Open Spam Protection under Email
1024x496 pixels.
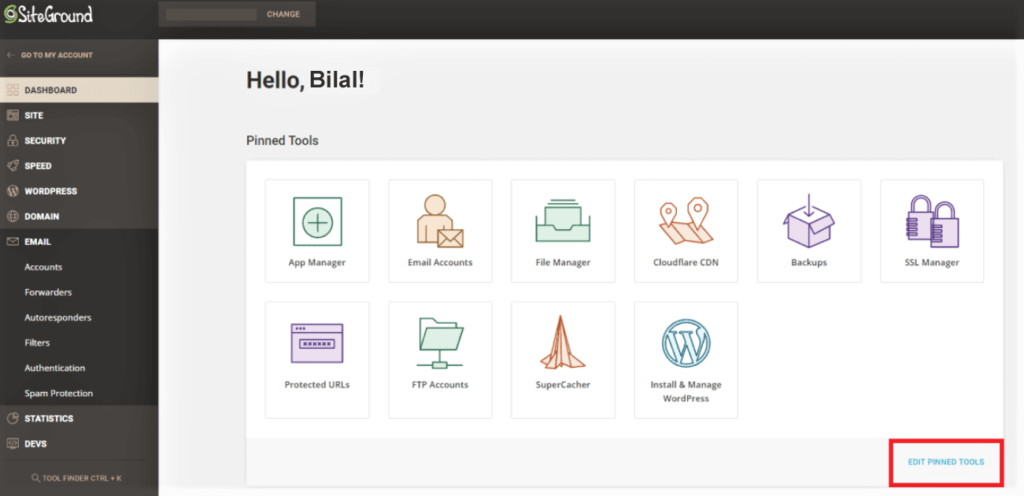click(59, 394)
